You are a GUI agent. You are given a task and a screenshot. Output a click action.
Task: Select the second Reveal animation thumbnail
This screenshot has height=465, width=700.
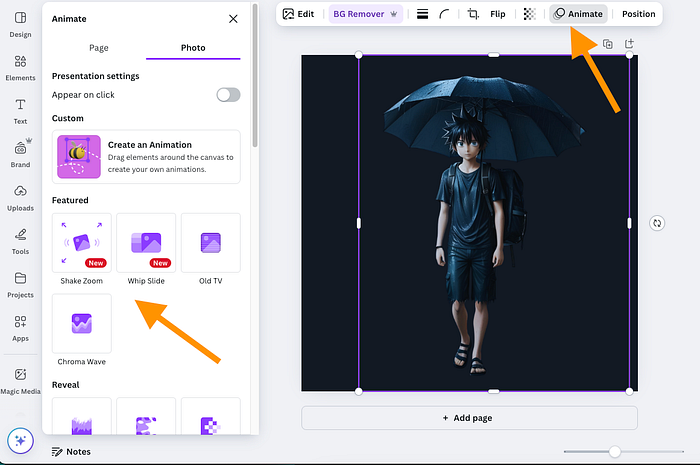coord(146,416)
